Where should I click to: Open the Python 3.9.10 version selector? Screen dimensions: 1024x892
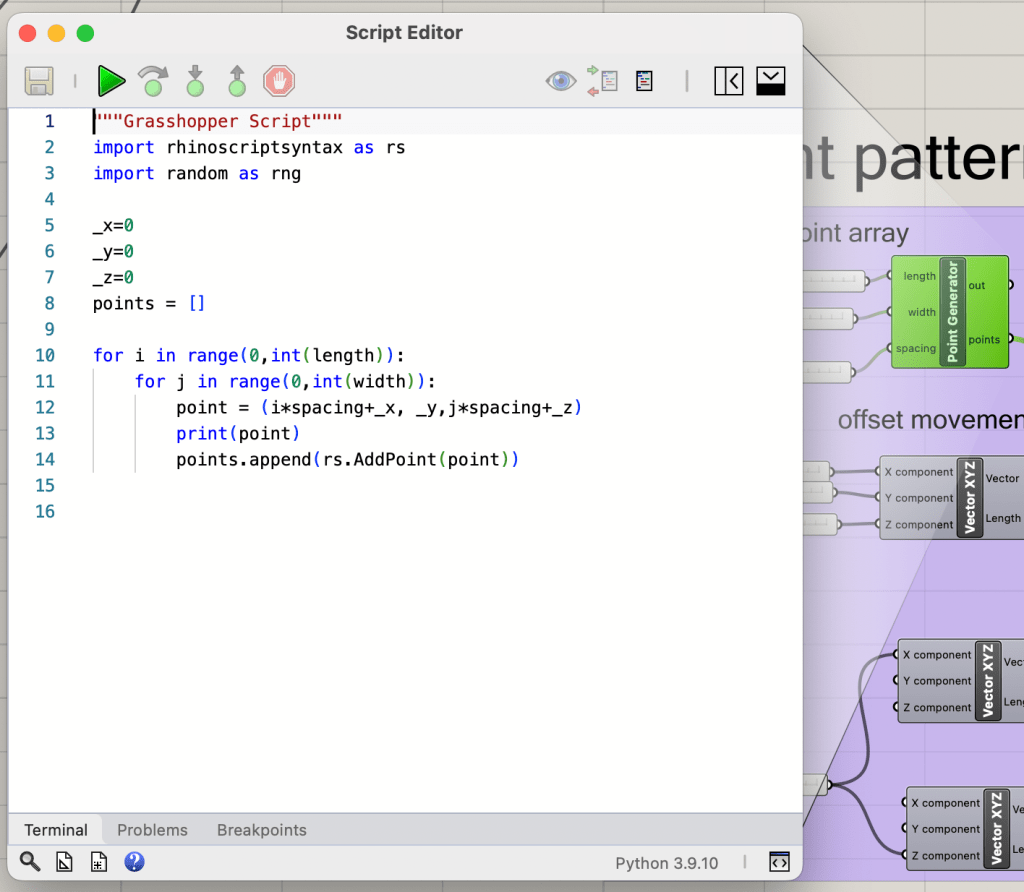click(x=666, y=863)
